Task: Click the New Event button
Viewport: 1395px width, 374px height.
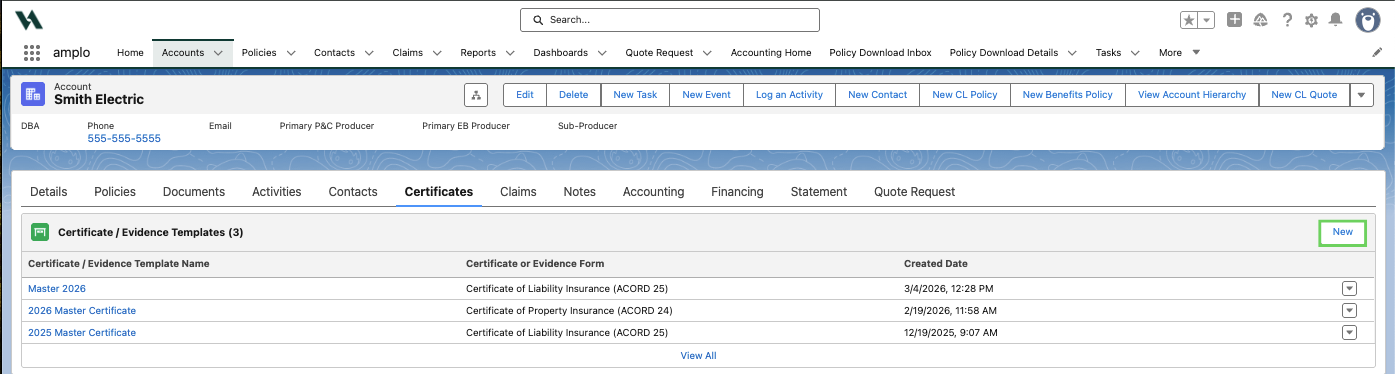Action: (x=707, y=95)
